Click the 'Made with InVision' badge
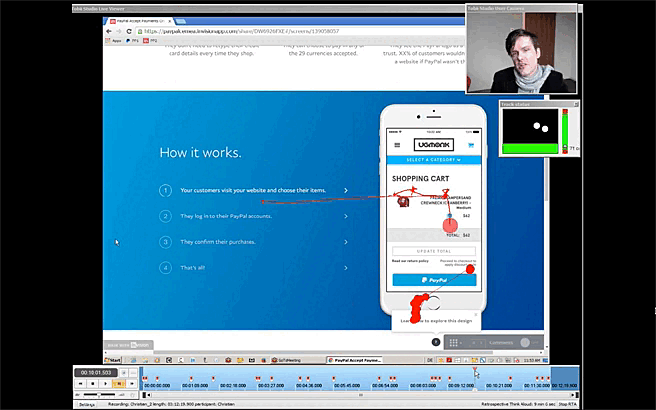Screen dimensions: 656x410 click(129, 345)
